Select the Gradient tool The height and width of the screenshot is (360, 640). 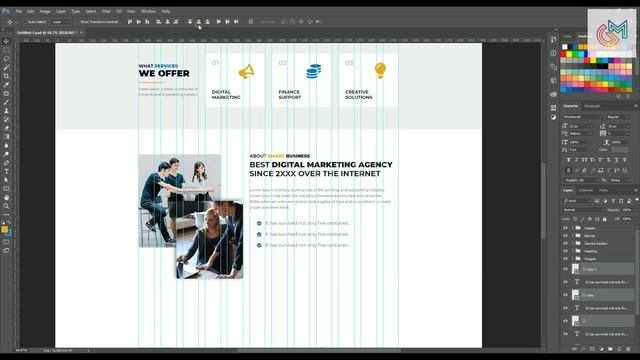coord(6,137)
